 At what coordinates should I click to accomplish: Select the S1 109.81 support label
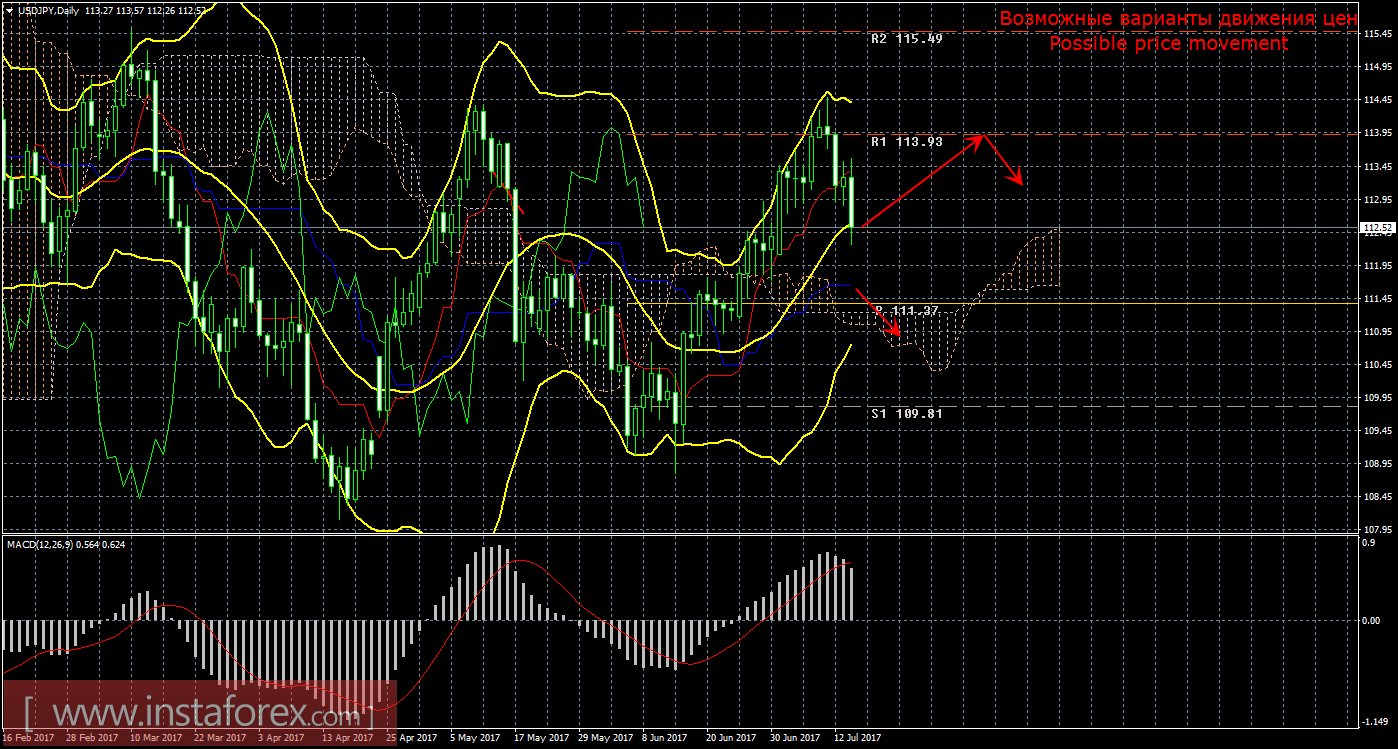[907, 412]
